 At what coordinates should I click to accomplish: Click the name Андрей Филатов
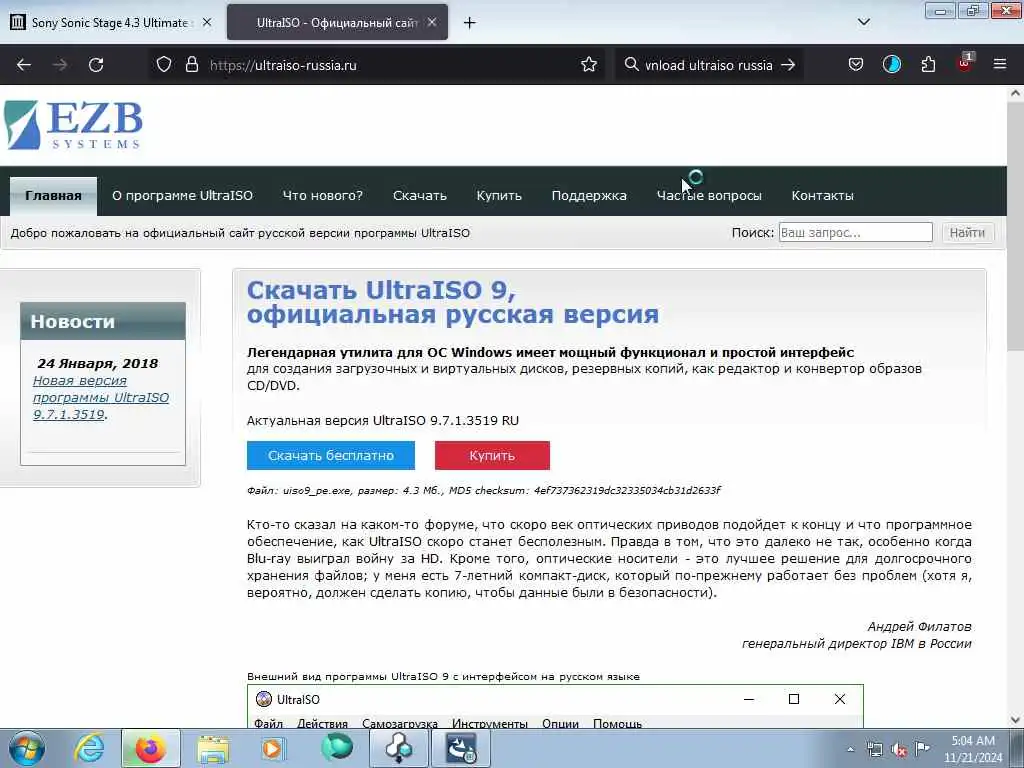pyautogui.click(x=919, y=626)
